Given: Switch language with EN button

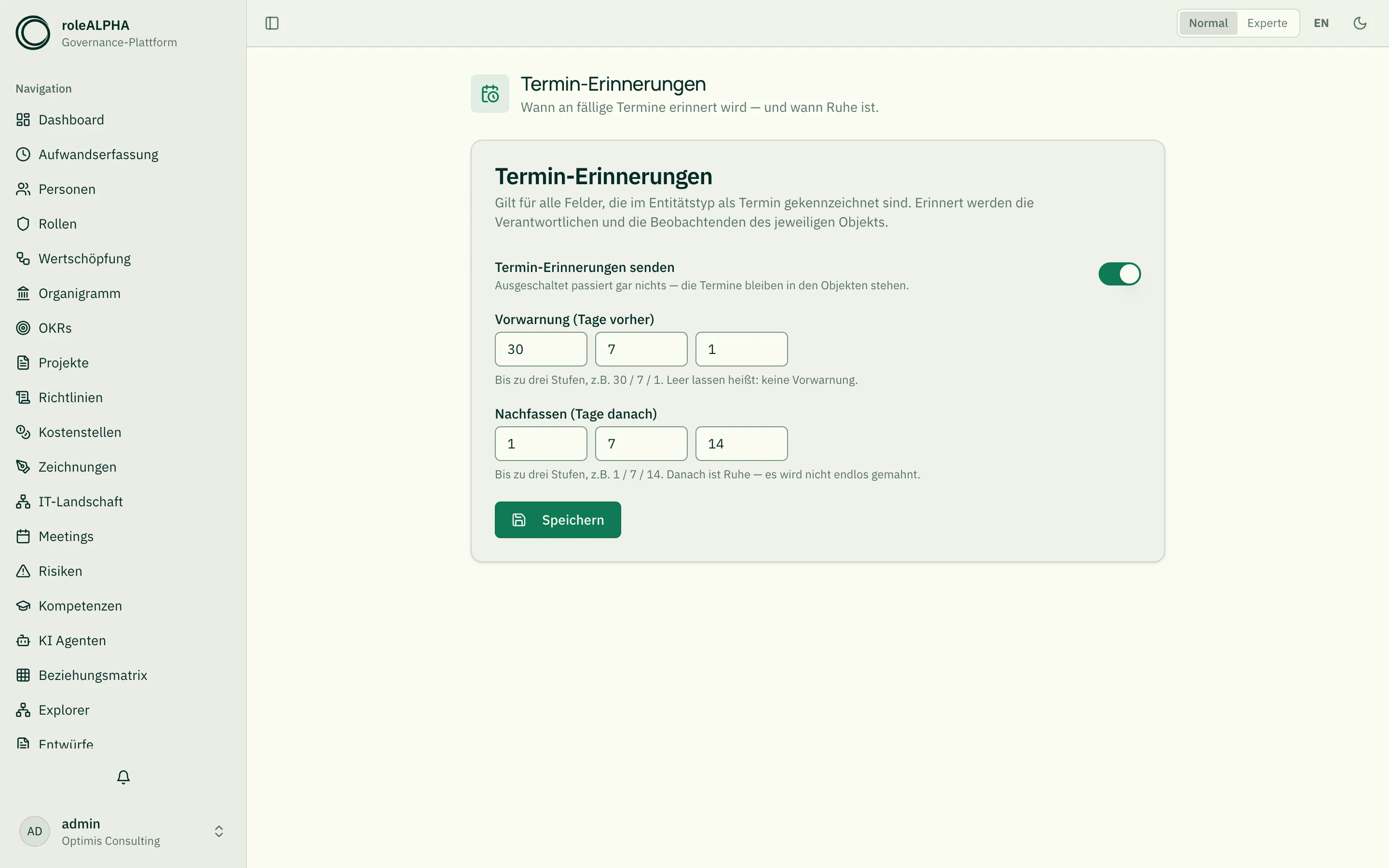Looking at the screenshot, I should click(1321, 23).
